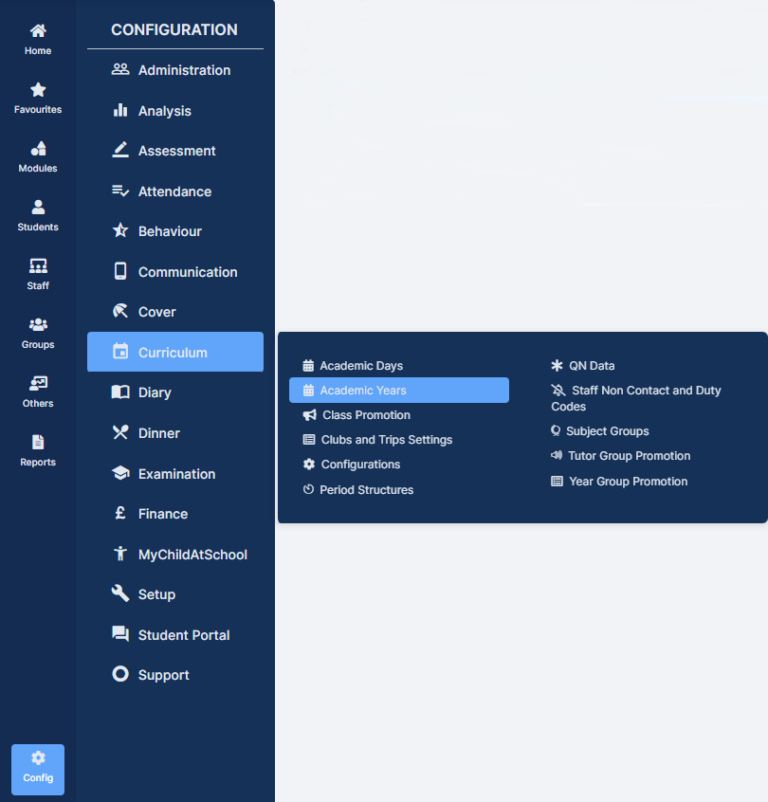This screenshot has height=802, width=768.
Task: Open the Favourites star icon
Action: [38, 90]
